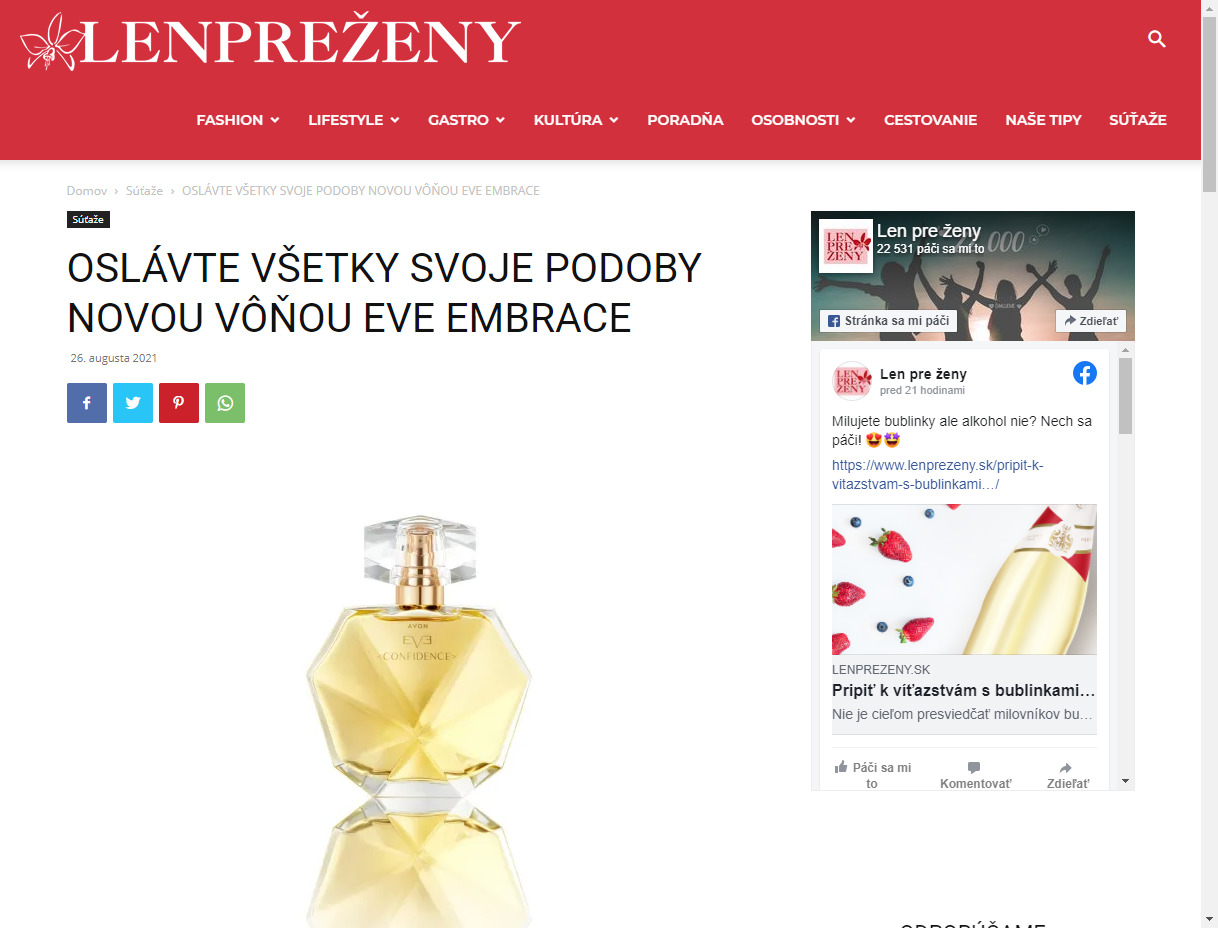
Task: Expand the Fashion menu dropdown
Action: pos(238,120)
